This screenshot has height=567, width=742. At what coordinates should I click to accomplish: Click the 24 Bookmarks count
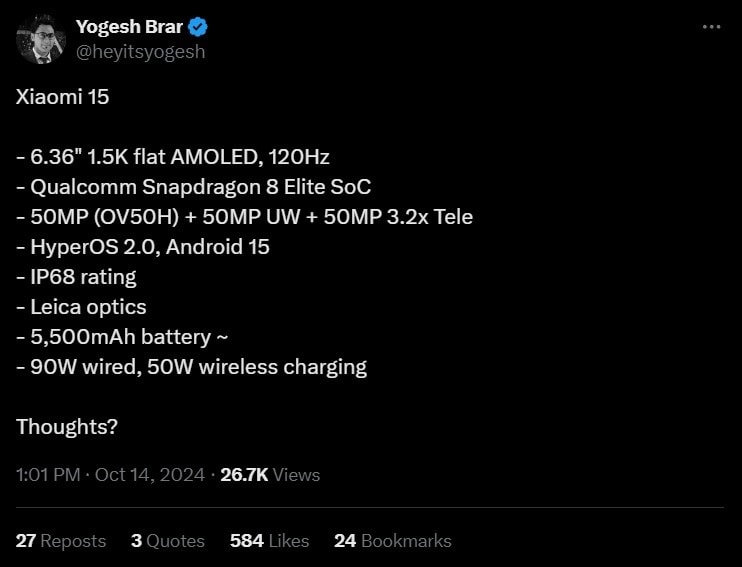(x=392, y=541)
